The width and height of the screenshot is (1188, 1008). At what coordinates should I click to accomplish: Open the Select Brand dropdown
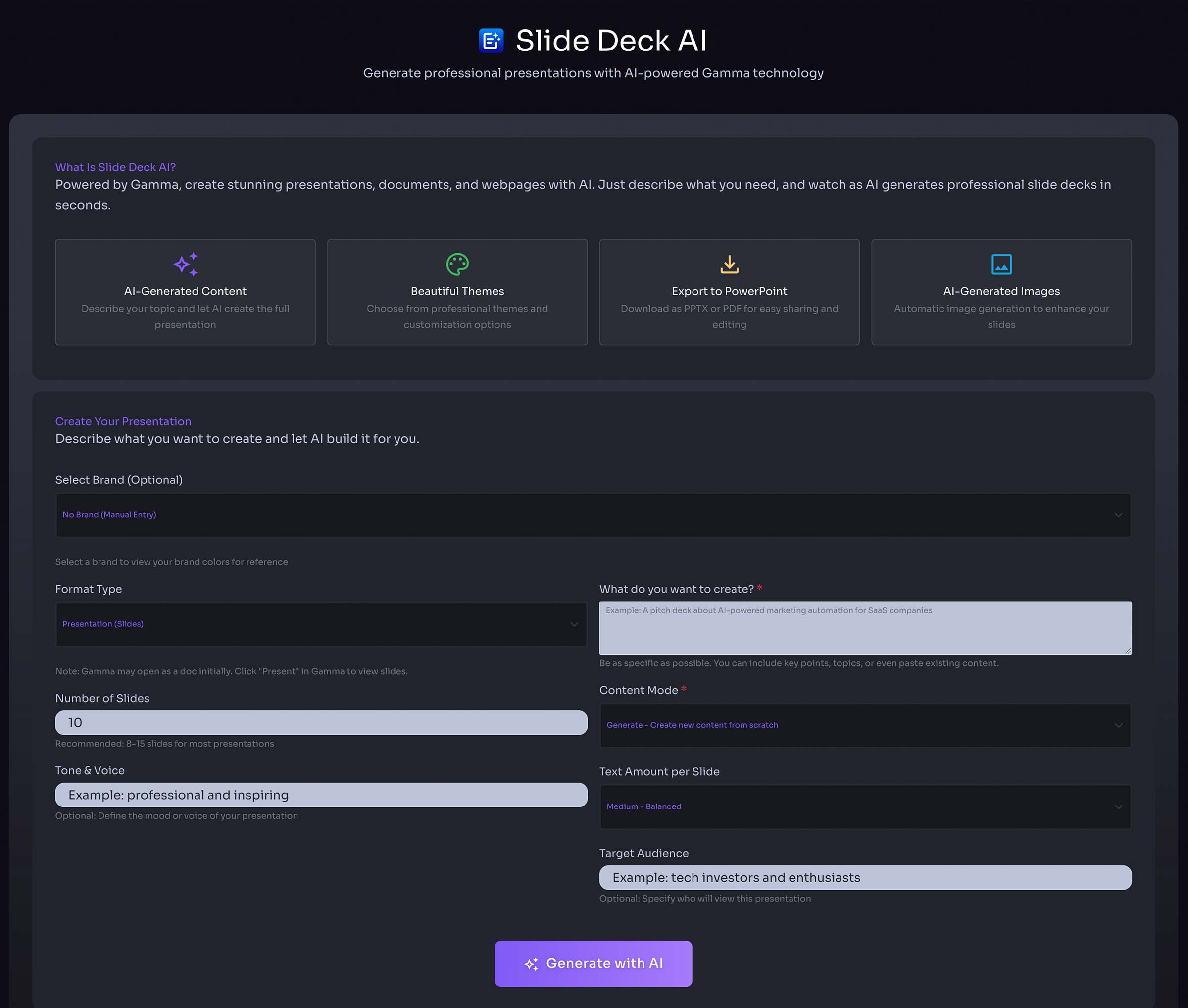(x=593, y=515)
